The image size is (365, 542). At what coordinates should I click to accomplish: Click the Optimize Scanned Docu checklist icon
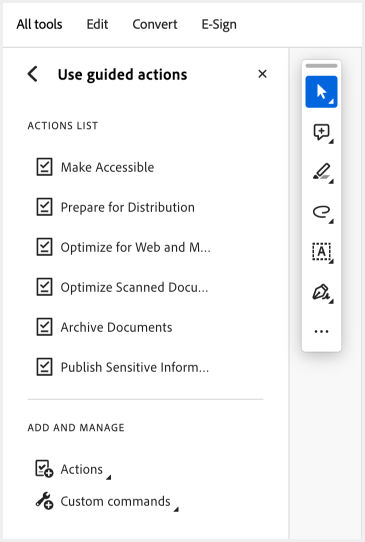click(45, 287)
